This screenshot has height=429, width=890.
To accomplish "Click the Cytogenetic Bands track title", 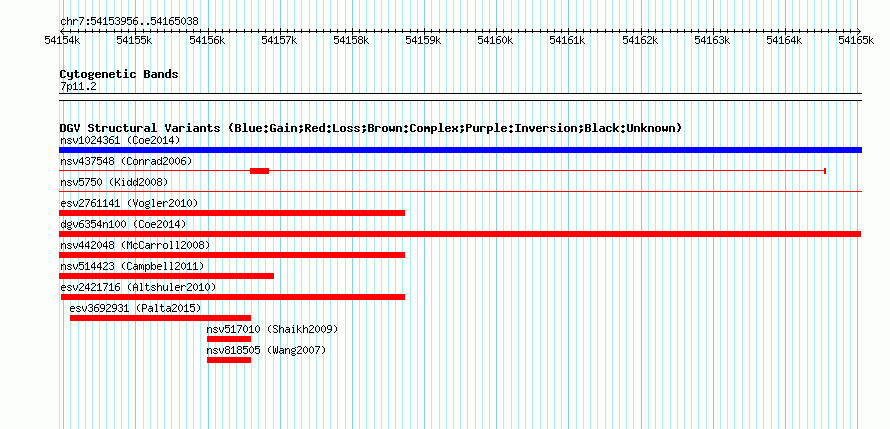I will click(119, 74).
